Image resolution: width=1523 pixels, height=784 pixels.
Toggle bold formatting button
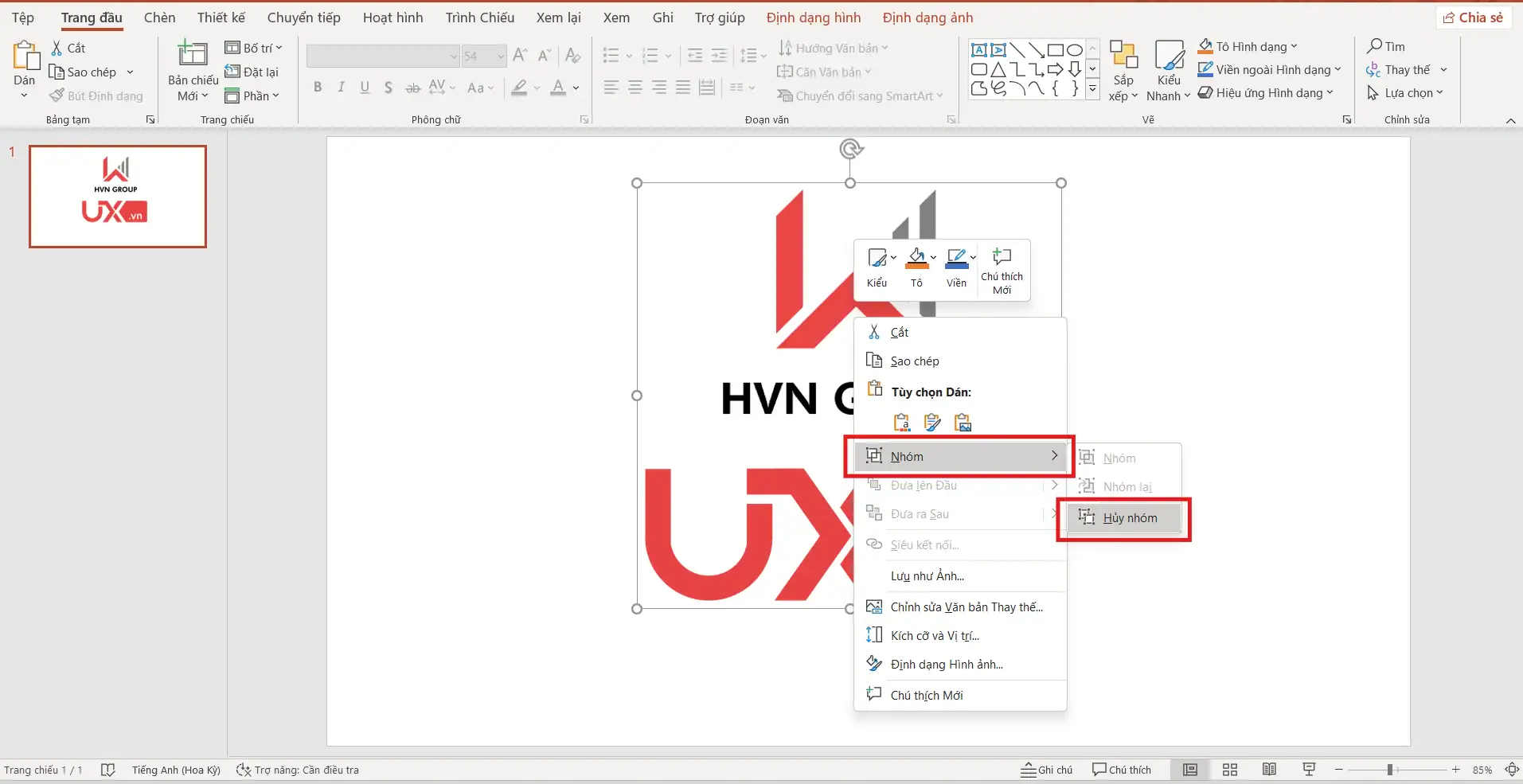tap(318, 88)
